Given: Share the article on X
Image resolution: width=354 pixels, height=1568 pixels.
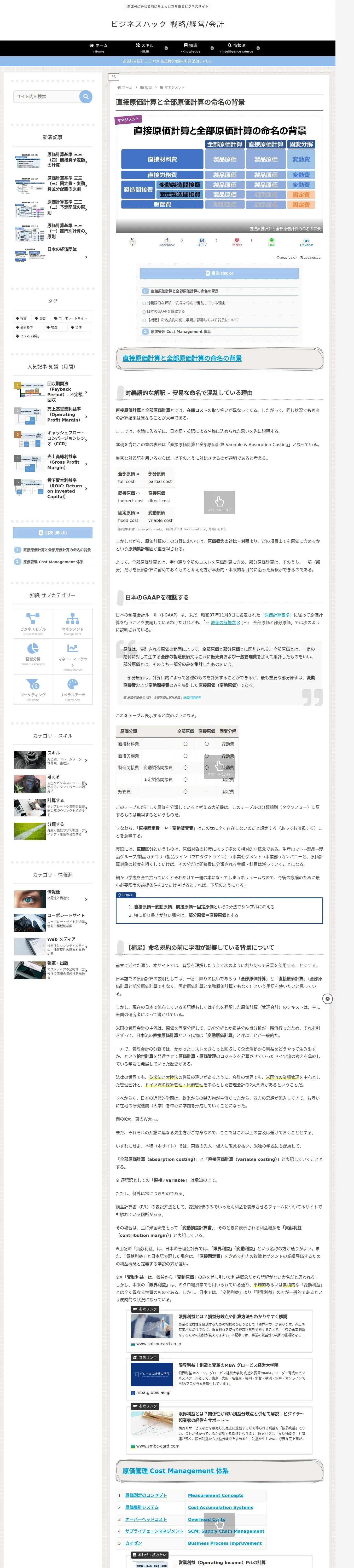Looking at the screenshot, I should (x=132, y=242).
